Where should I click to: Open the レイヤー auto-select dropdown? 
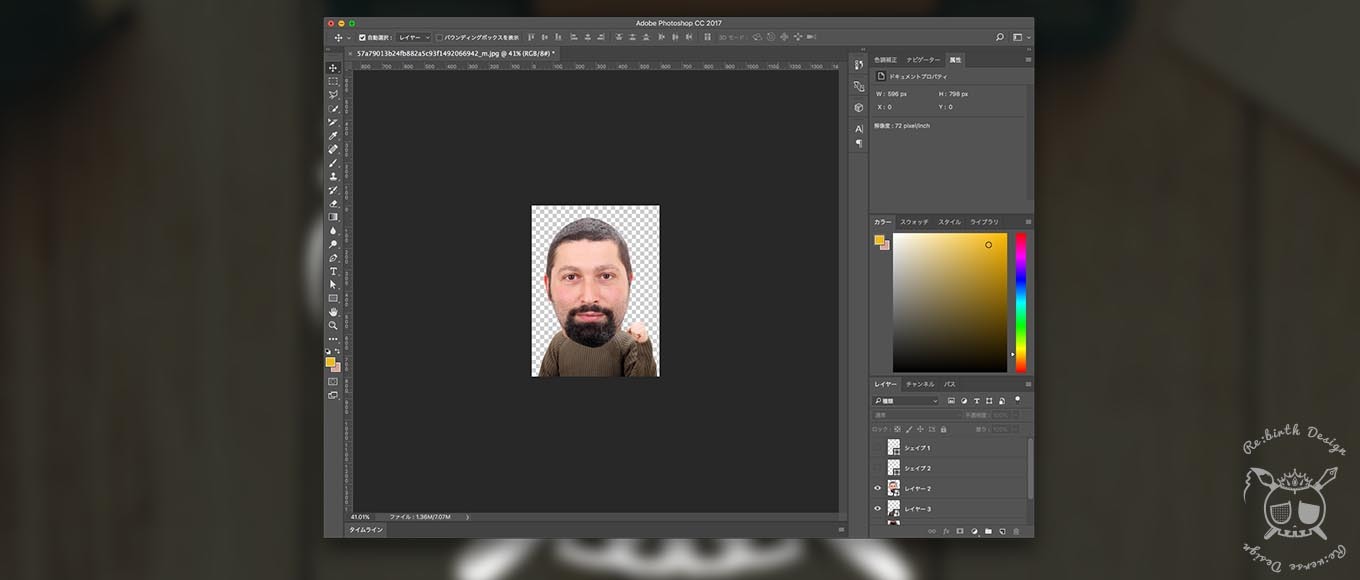(x=414, y=37)
